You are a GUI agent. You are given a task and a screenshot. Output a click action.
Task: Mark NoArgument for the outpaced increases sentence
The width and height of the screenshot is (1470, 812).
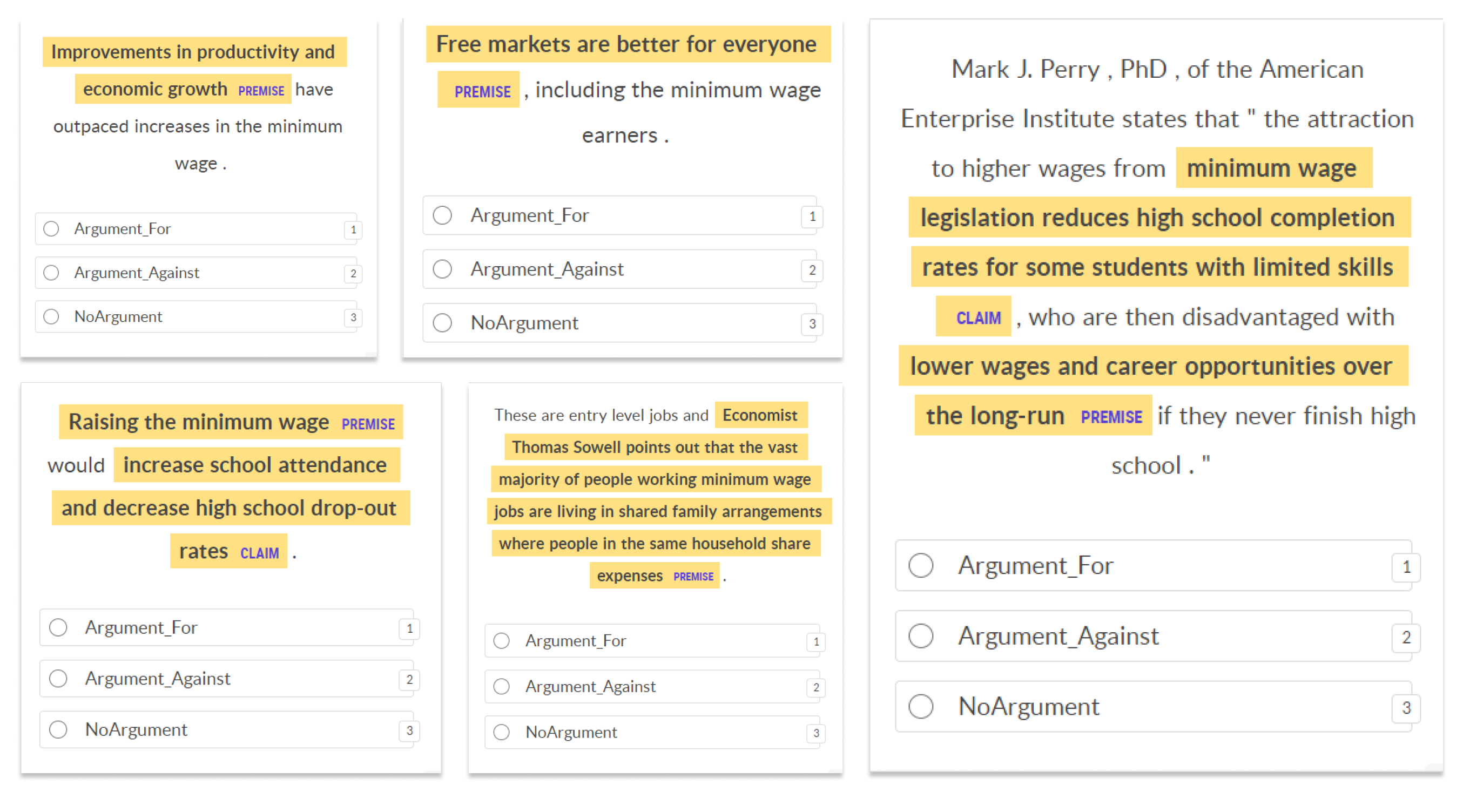click(x=195, y=317)
